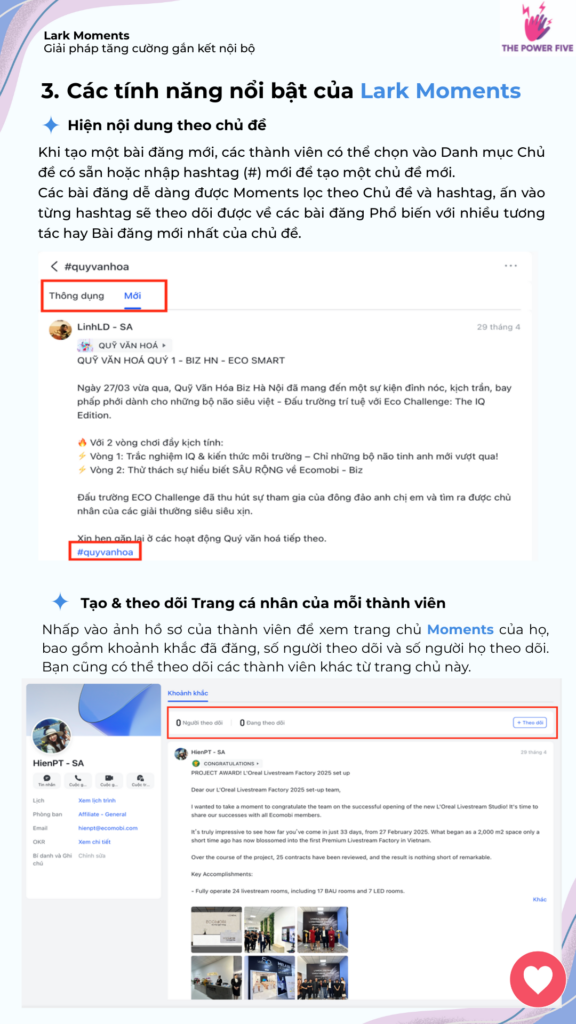Open the first photo thumbnail in post

(x=216, y=929)
